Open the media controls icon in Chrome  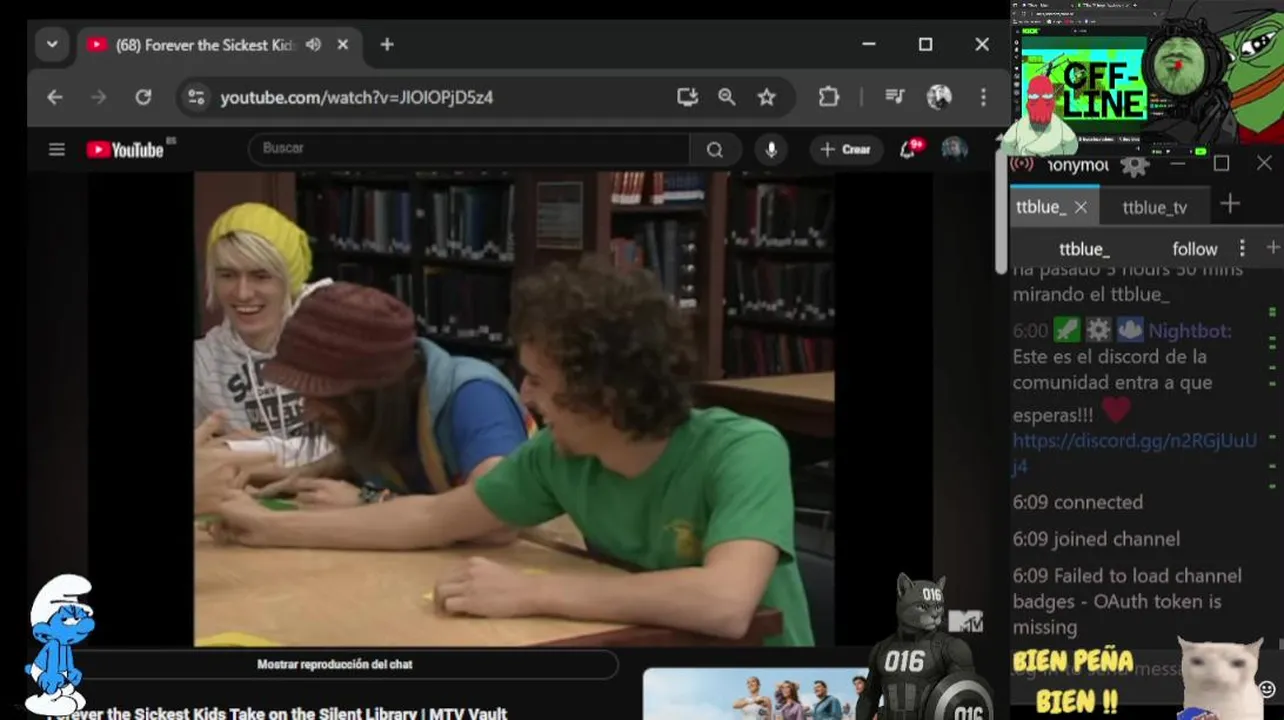pyautogui.click(x=895, y=97)
